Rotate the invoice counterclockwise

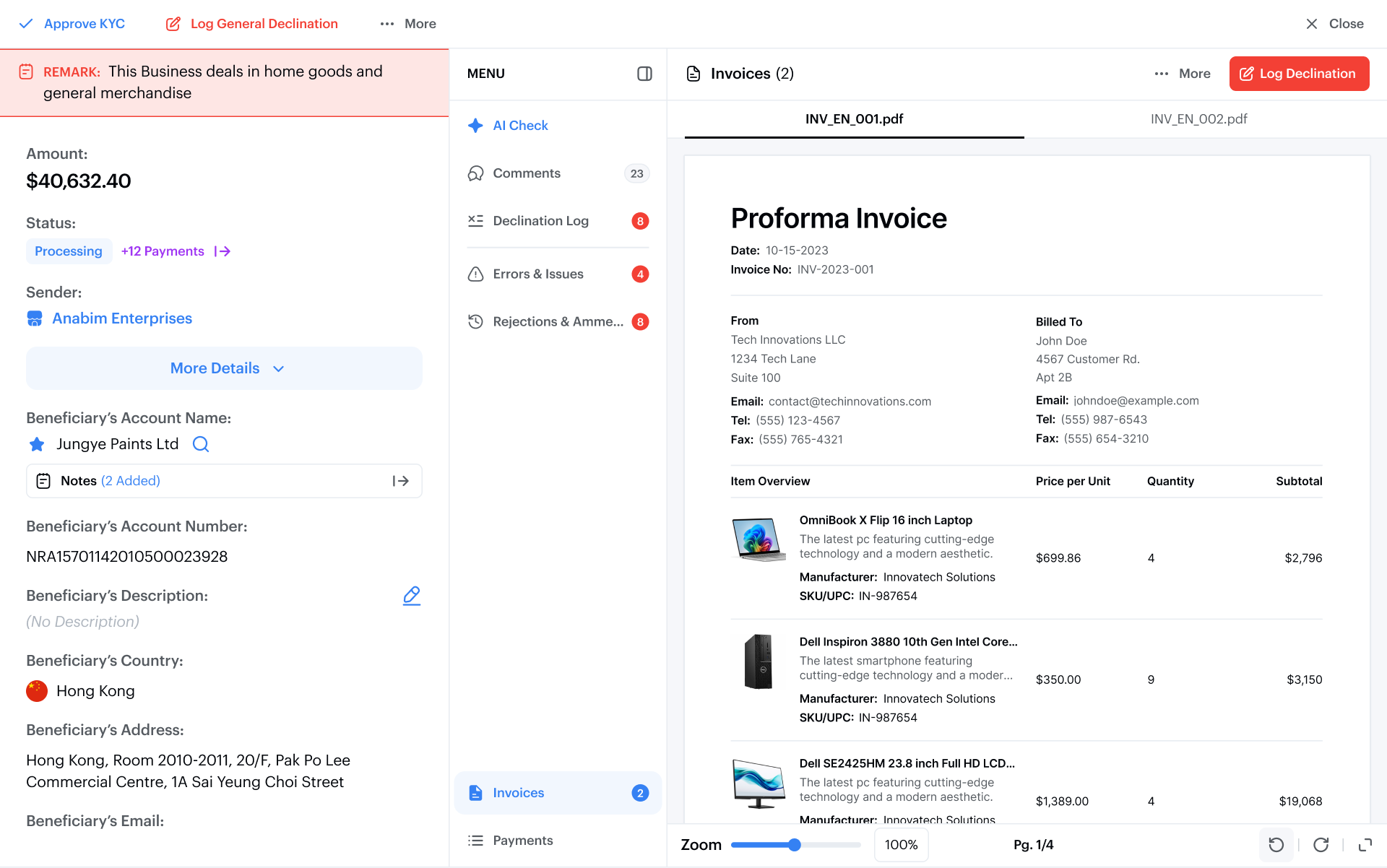click(1276, 845)
